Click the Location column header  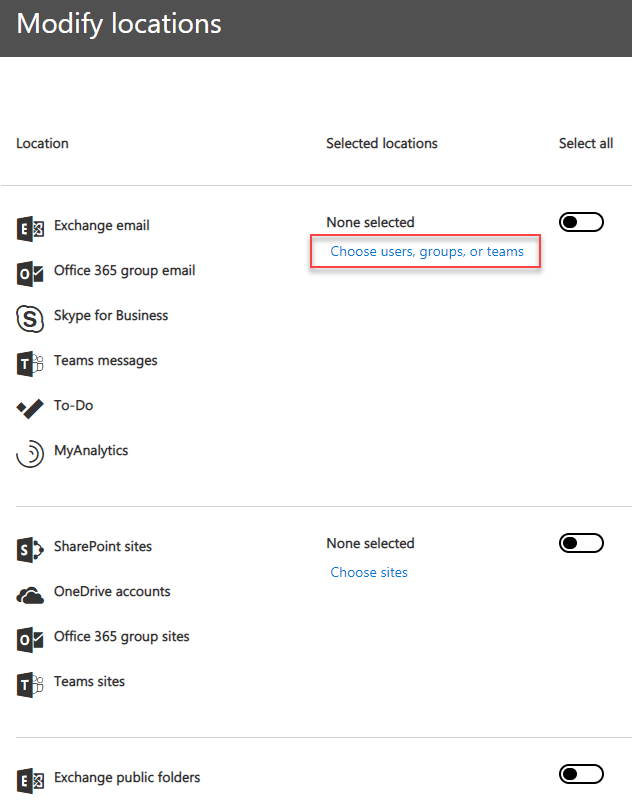(42, 143)
